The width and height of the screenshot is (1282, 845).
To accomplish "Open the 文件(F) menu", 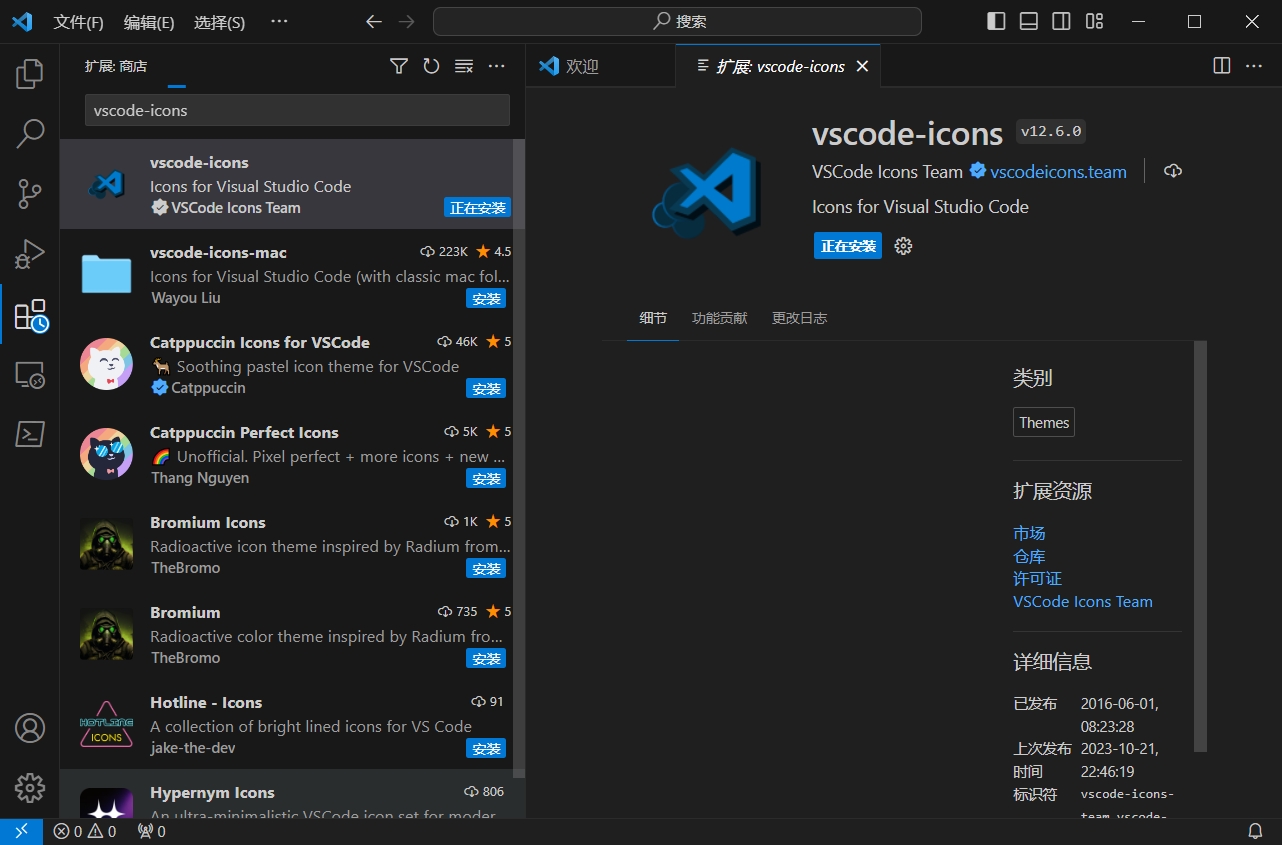I will (78, 22).
